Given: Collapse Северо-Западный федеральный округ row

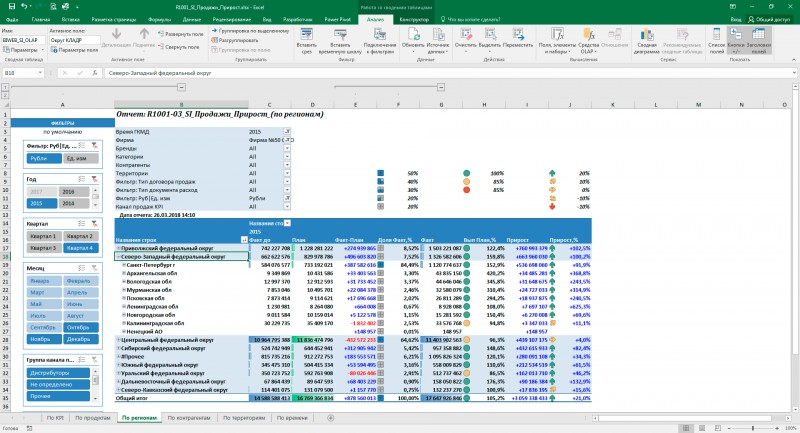Looking at the screenshot, I should [118, 257].
